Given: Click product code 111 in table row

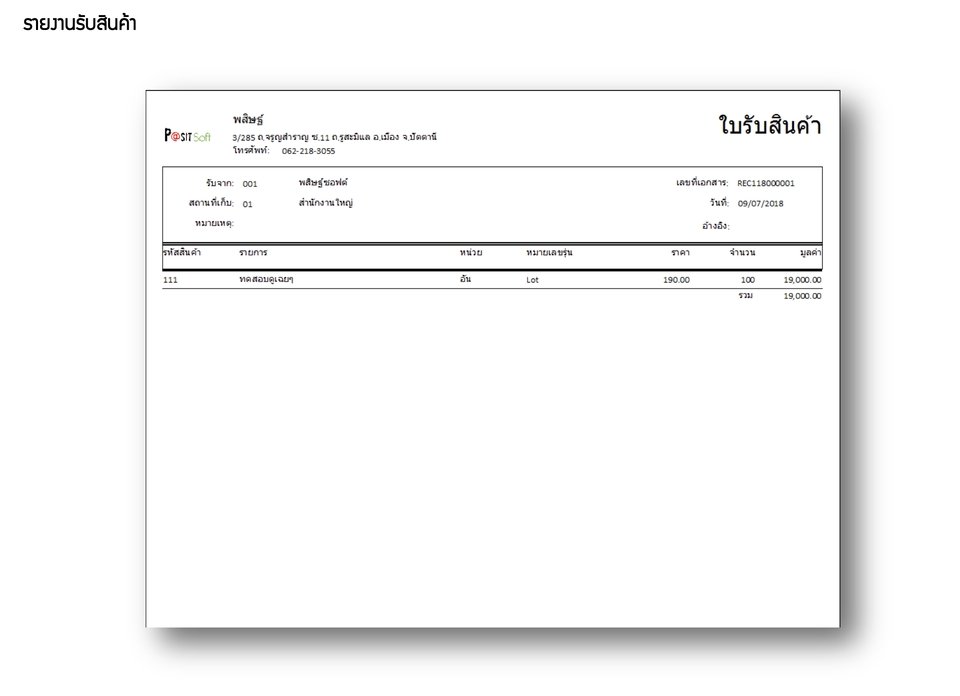Looking at the screenshot, I should click(x=170, y=280).
